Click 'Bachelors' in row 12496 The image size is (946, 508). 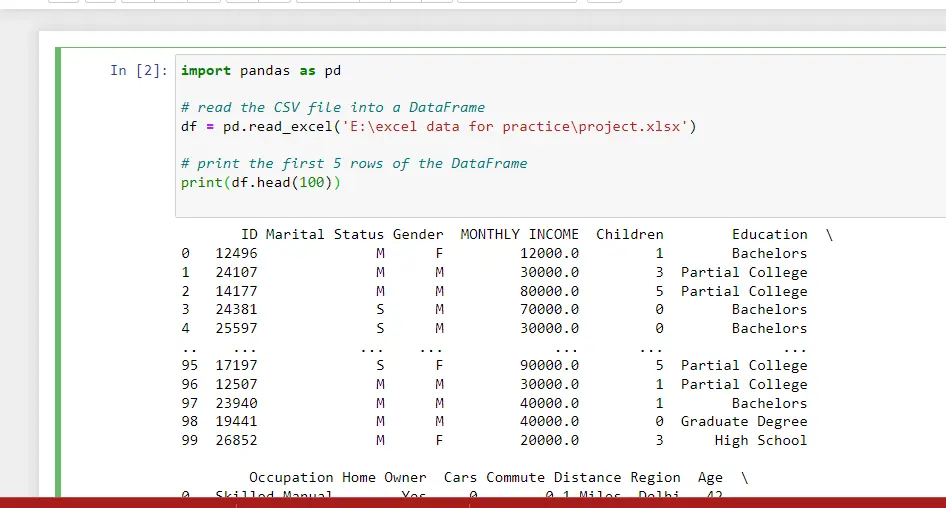pos(770,253)
